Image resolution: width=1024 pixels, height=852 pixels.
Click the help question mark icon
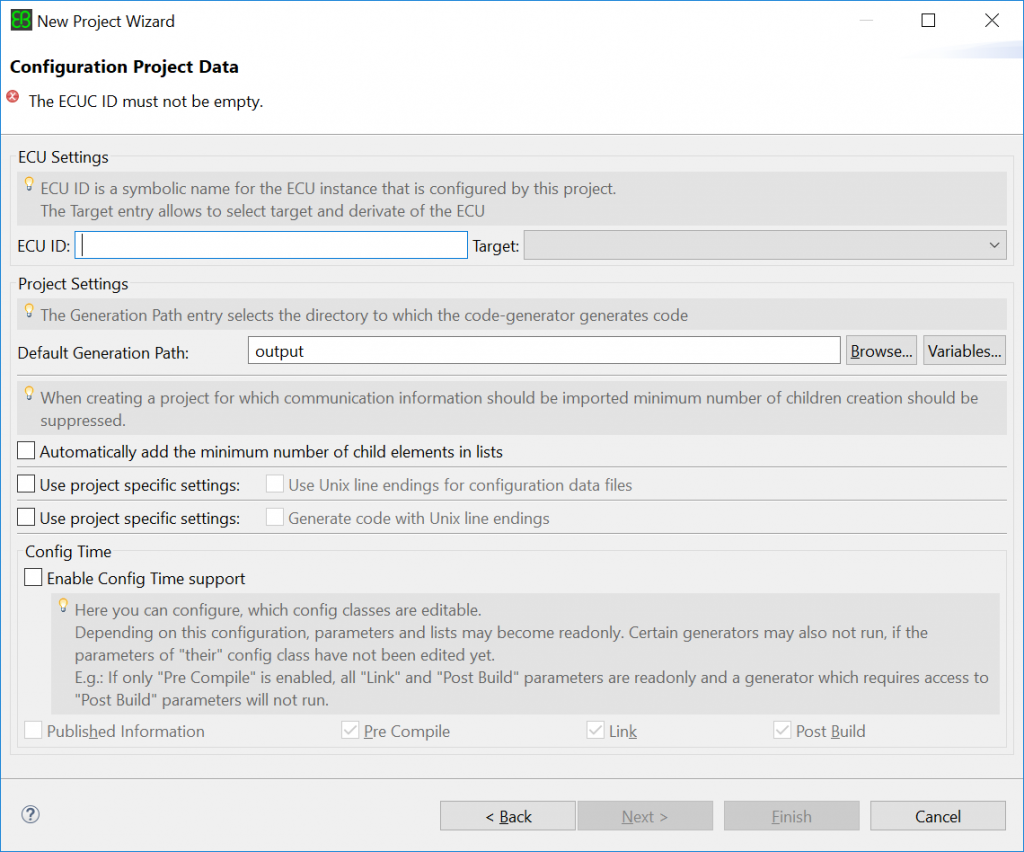30,815
